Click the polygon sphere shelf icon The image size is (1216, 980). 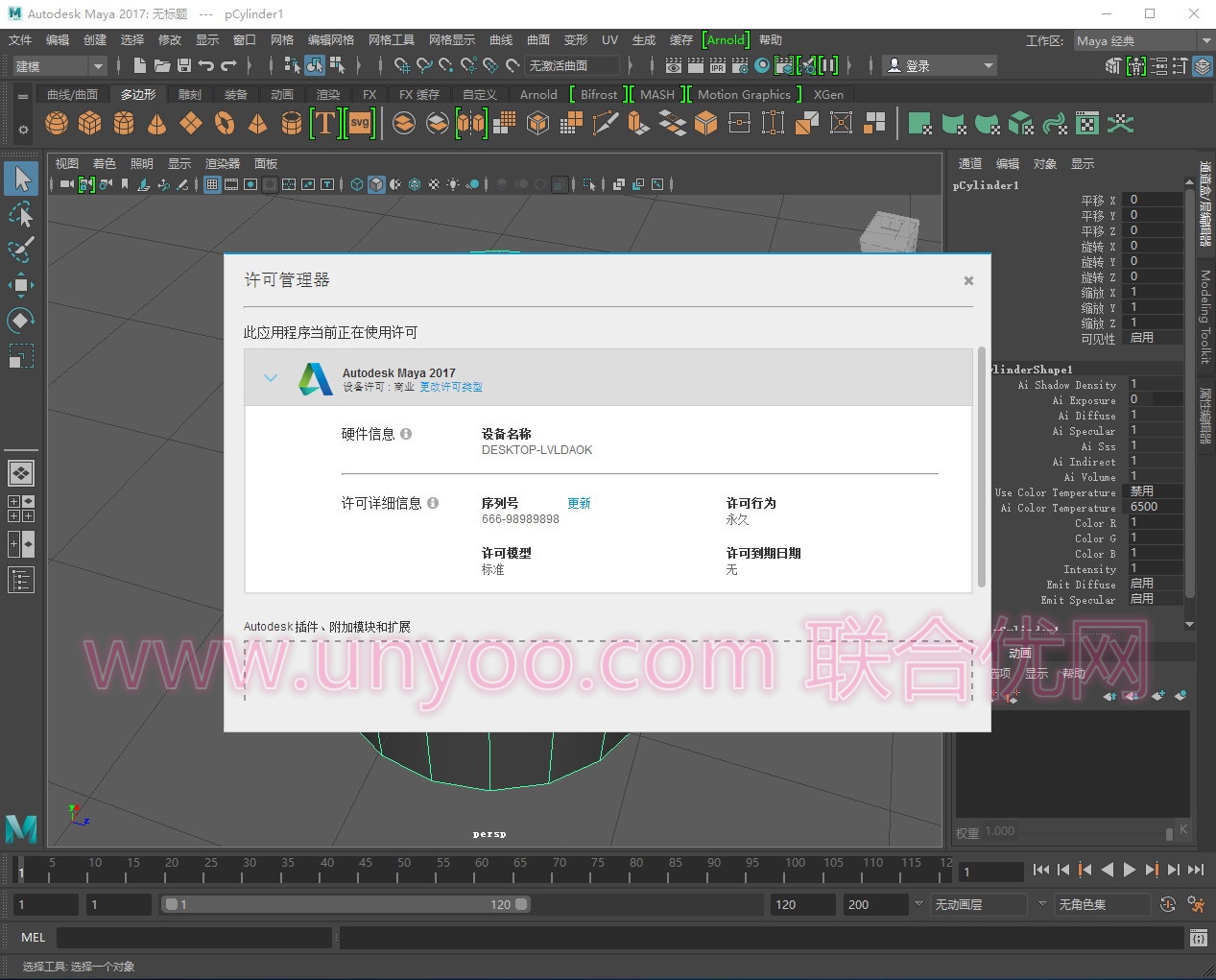click(x=57, y=124)
